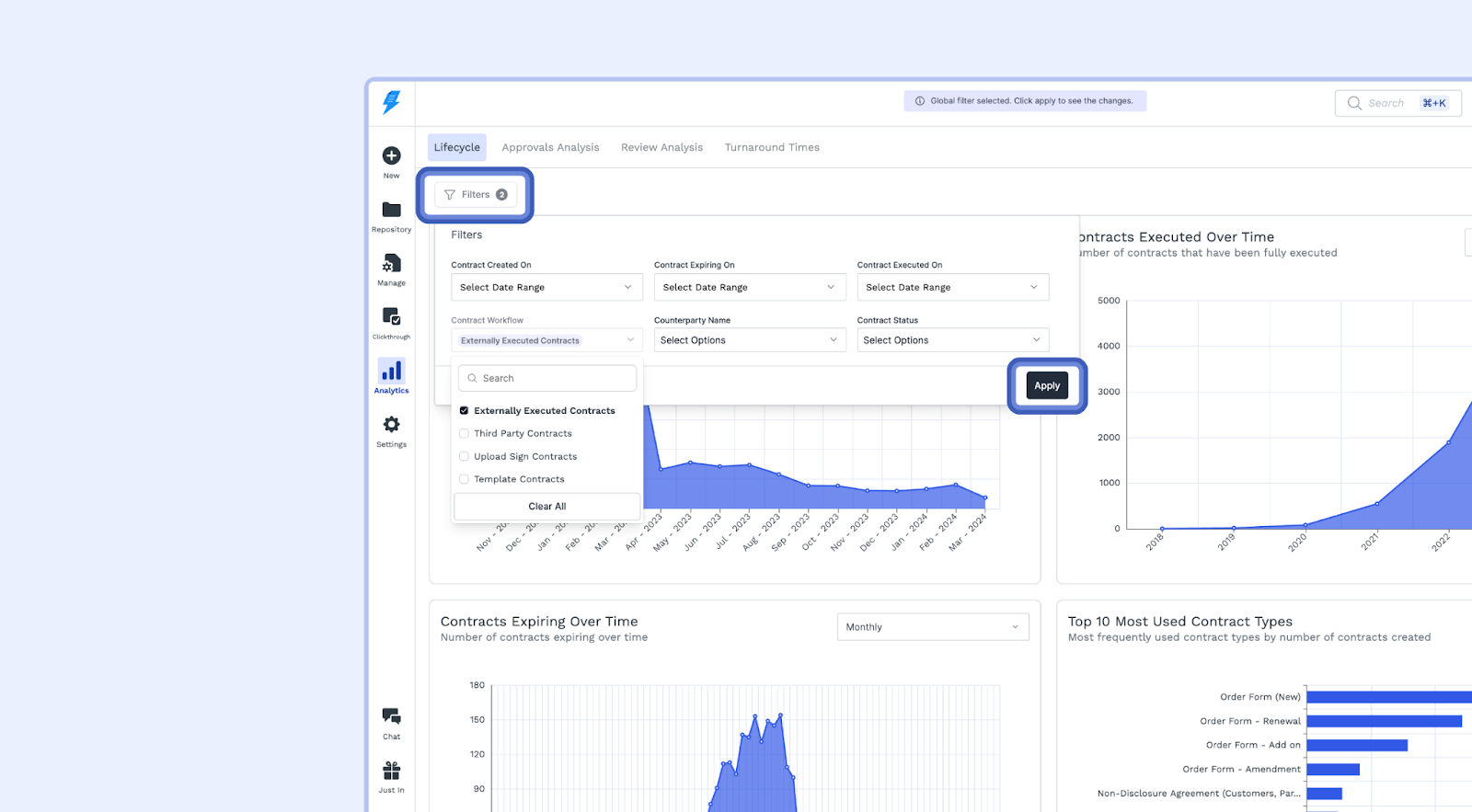Open the Chat icon
Screen dimensions: 1472x812
(x=391, y=716)
